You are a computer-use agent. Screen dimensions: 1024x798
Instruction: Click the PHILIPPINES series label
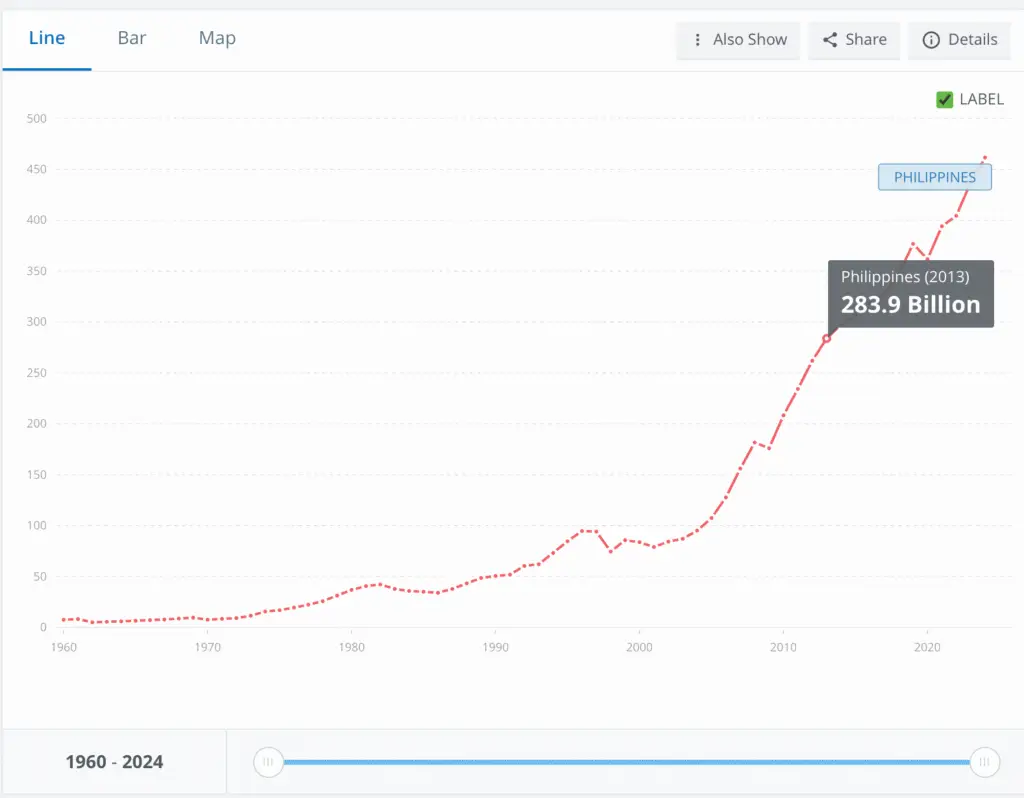coord(934,177)
